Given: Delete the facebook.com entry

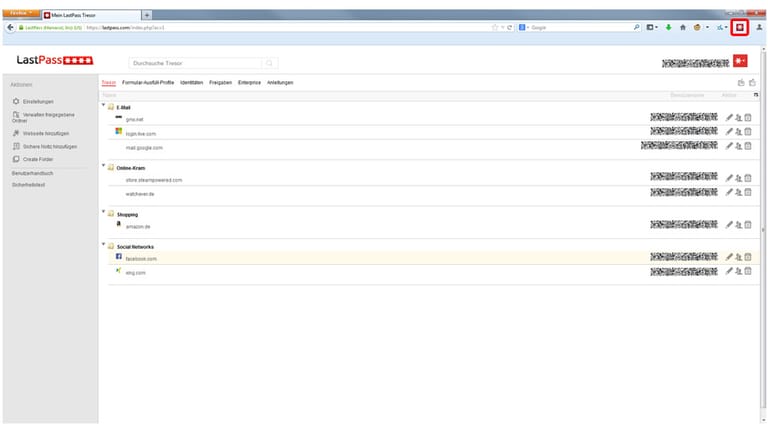Looking at the screenshot, I should pyautogui.click(x=748, y=257).
